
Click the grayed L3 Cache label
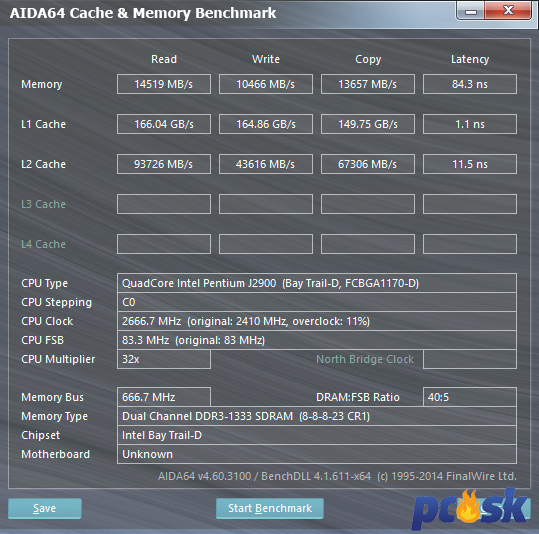click(43, 204)
